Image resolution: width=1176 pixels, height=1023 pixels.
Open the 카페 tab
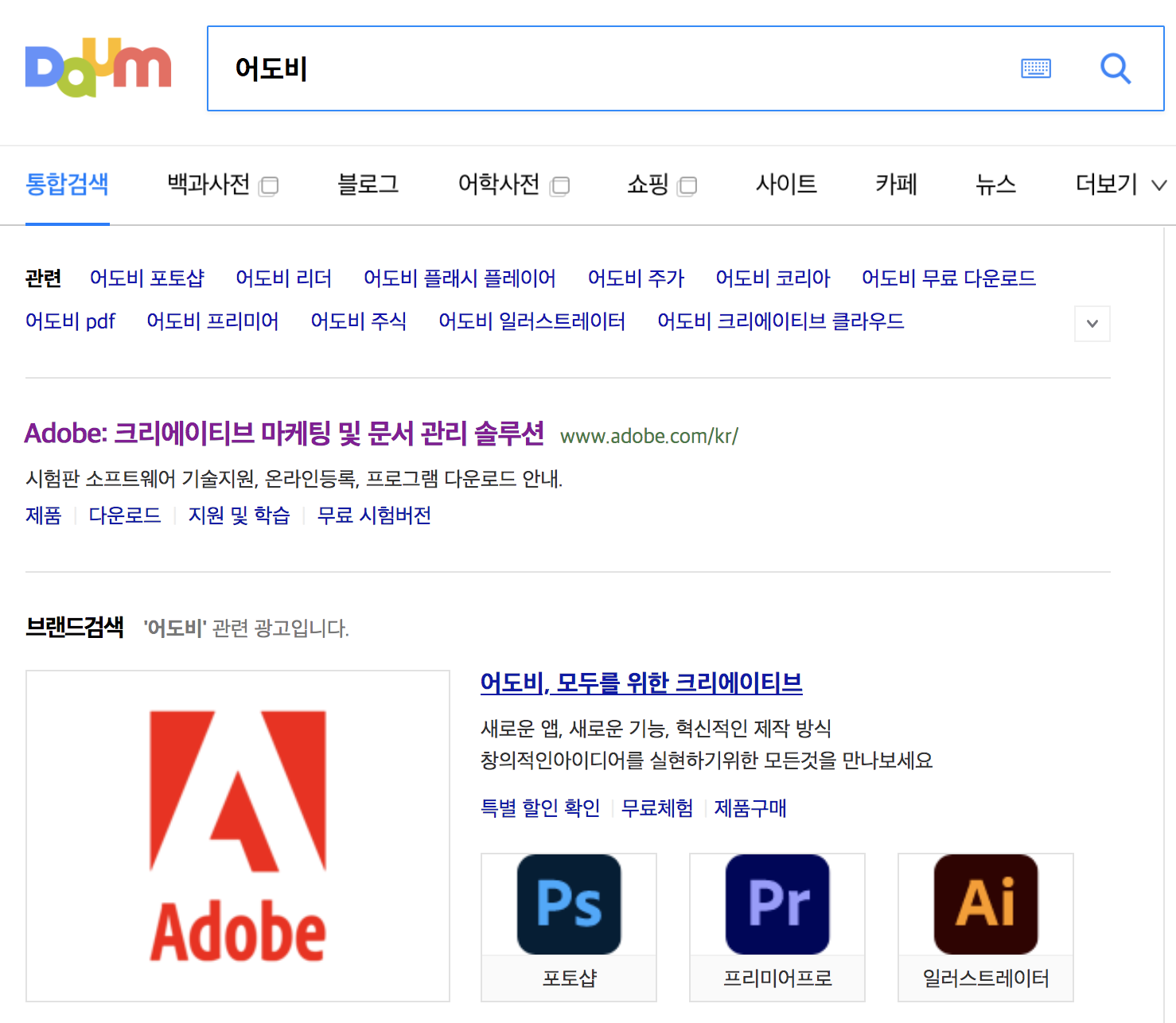896,185
